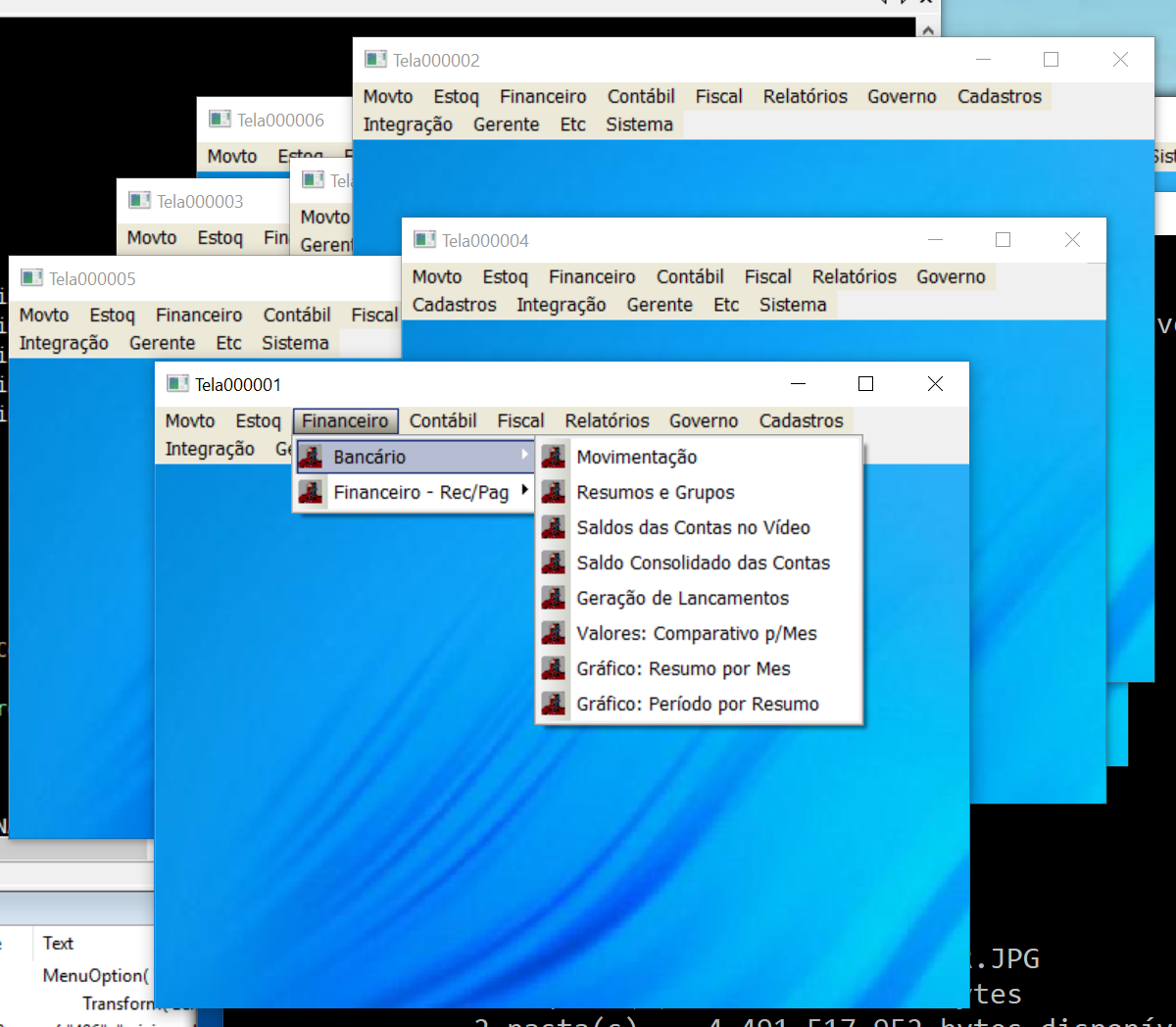Open Integração menu in Tela000001
Image resolution: width=1176 pixels, height=1027 pixels.
pyautogui.click(x=210, y=449)
